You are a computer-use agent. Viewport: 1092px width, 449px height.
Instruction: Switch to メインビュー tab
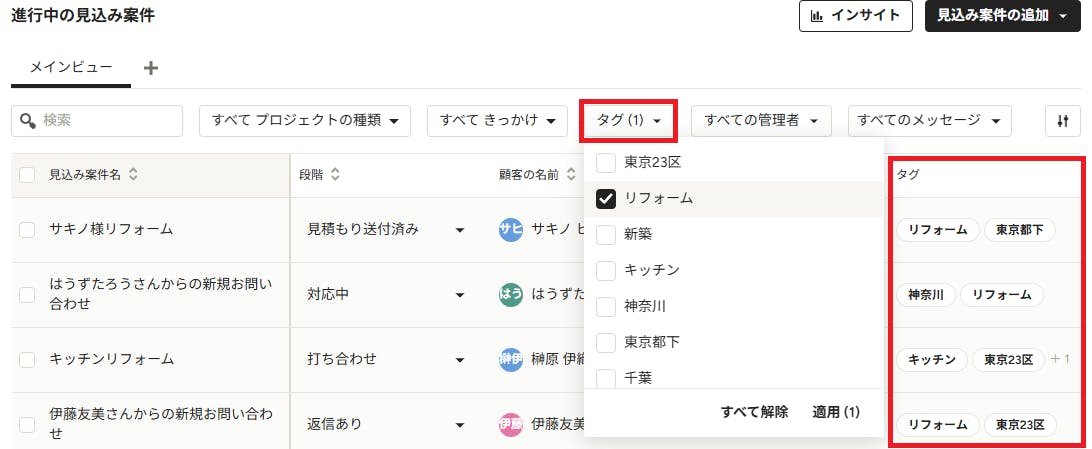point(71,68)
